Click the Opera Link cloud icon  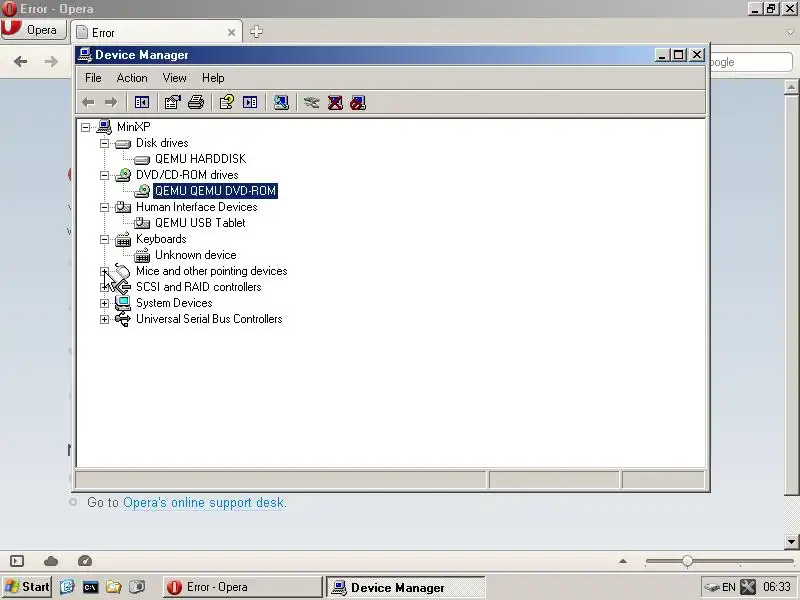click(x=51, y=561)
